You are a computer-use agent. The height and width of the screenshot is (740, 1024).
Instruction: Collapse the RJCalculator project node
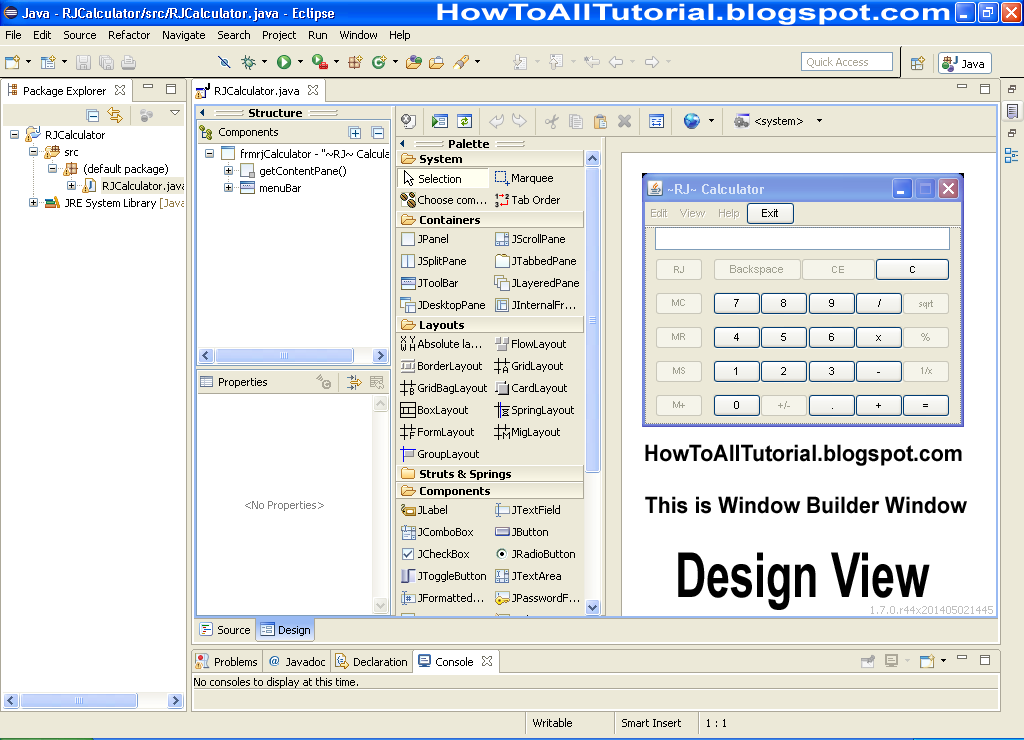pos(14,135)
